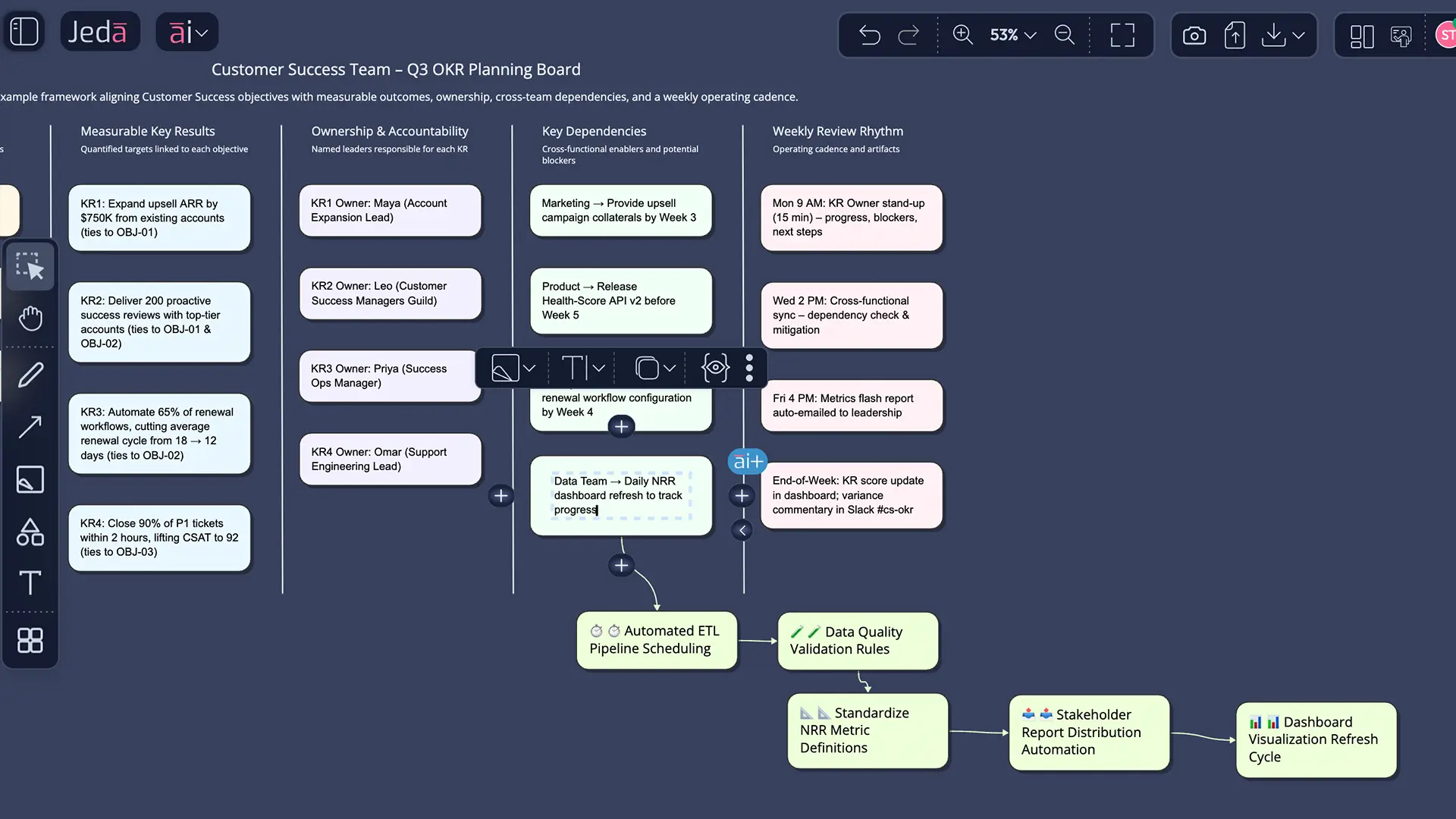This screenshot has height=819, width=1456.
Task: Take a snapshot with the camera icon
Action: pyautogui.click(x=1194, y=35)
